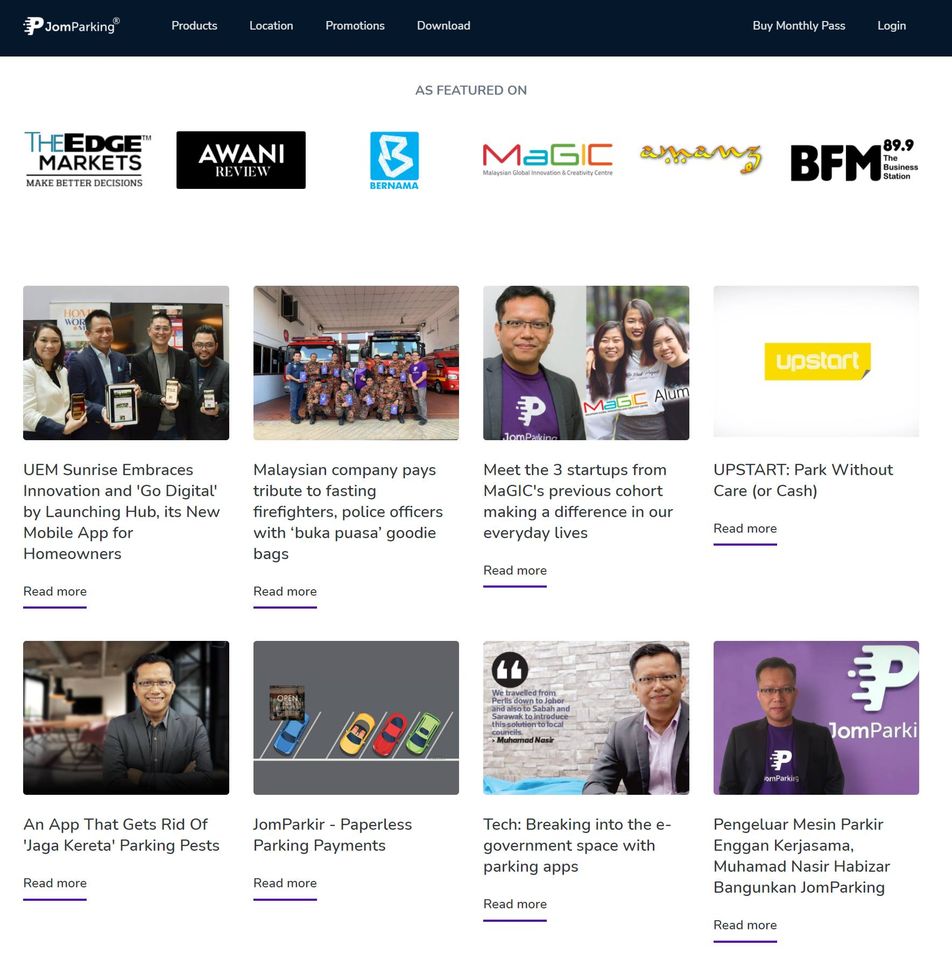Click the Awani Review logo
This screenshot has width=952, height=960.
241,160
